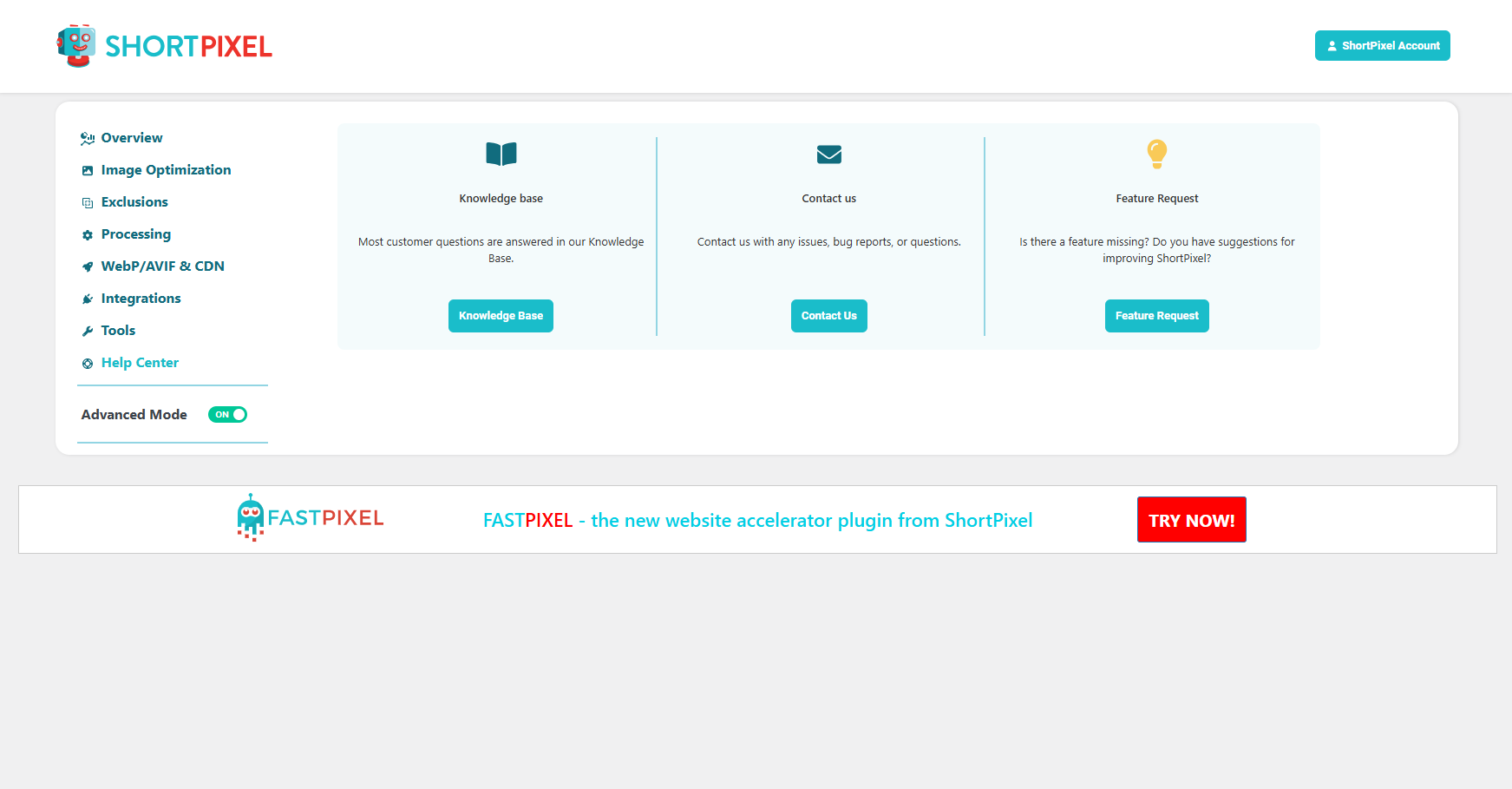The image size is (1512, 789).
Task: Click the Feature Request lightbulb icon
Action: 1157,154
